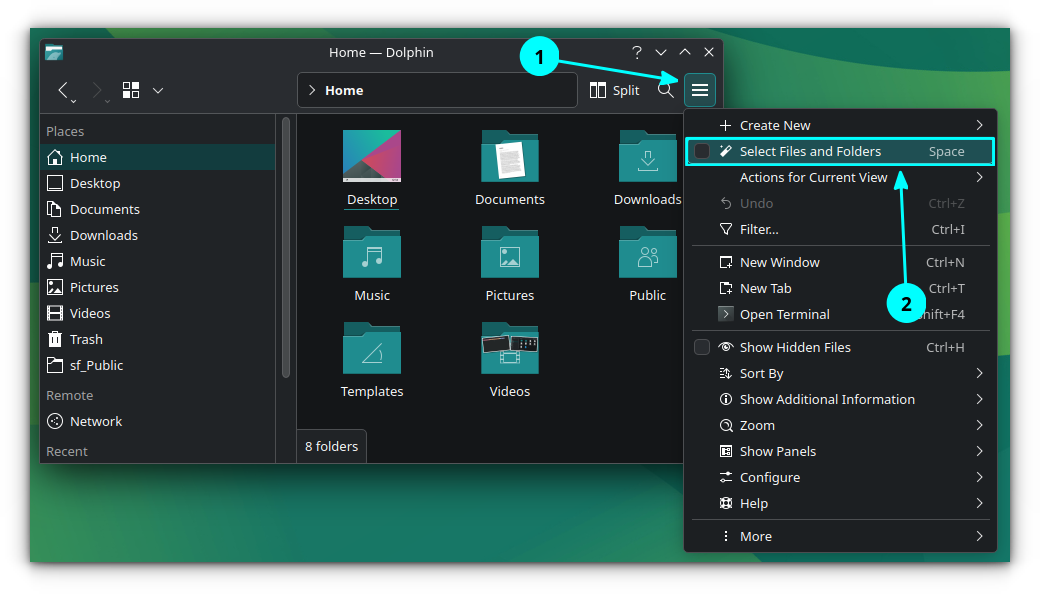Viewport: 1040px width, 594px height.
Task: Open the Templates folder icon
Action: pyautogui.click(x=372, y=349)
